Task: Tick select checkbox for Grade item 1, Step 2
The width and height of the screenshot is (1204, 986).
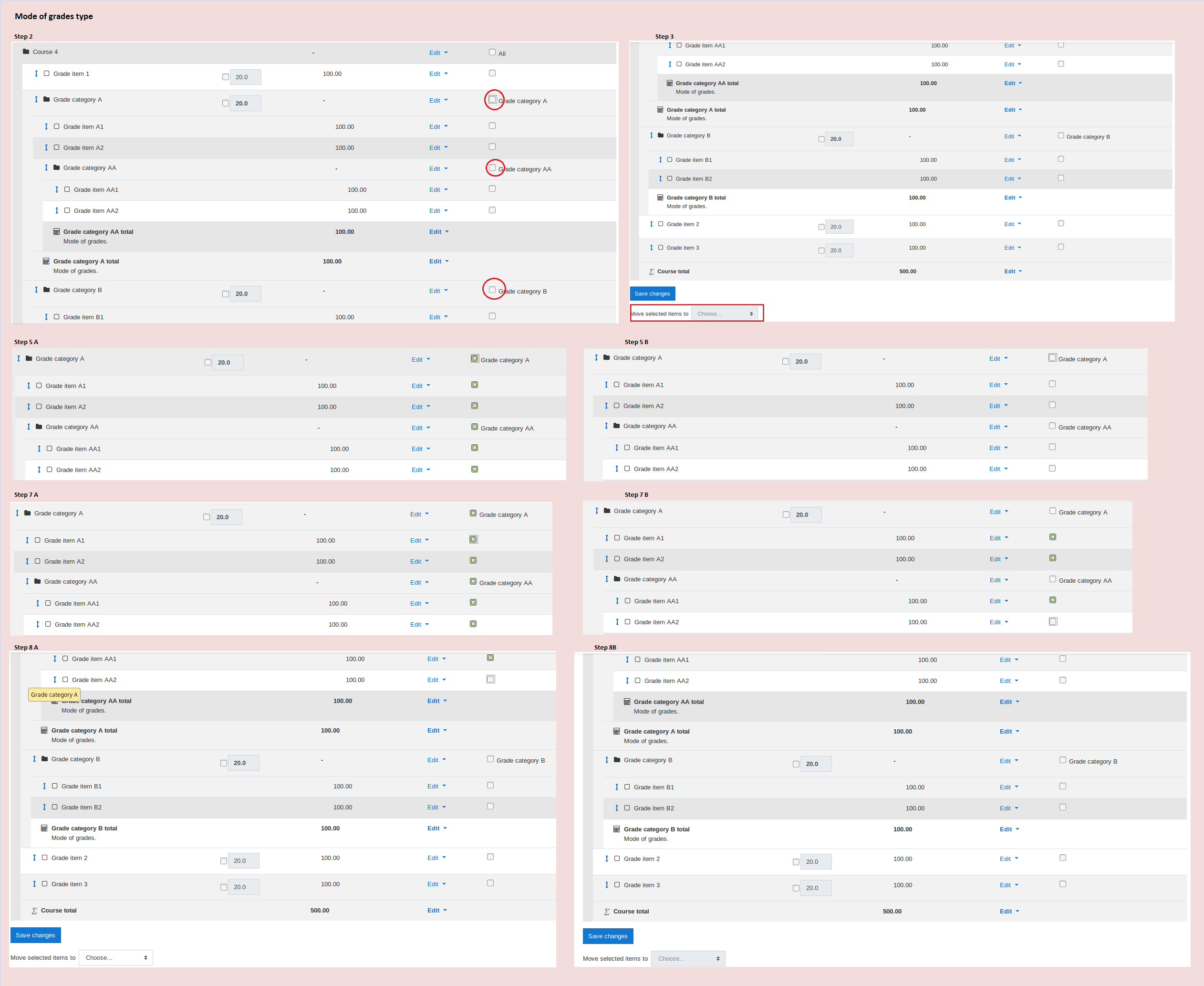Action: click(492, 73)
